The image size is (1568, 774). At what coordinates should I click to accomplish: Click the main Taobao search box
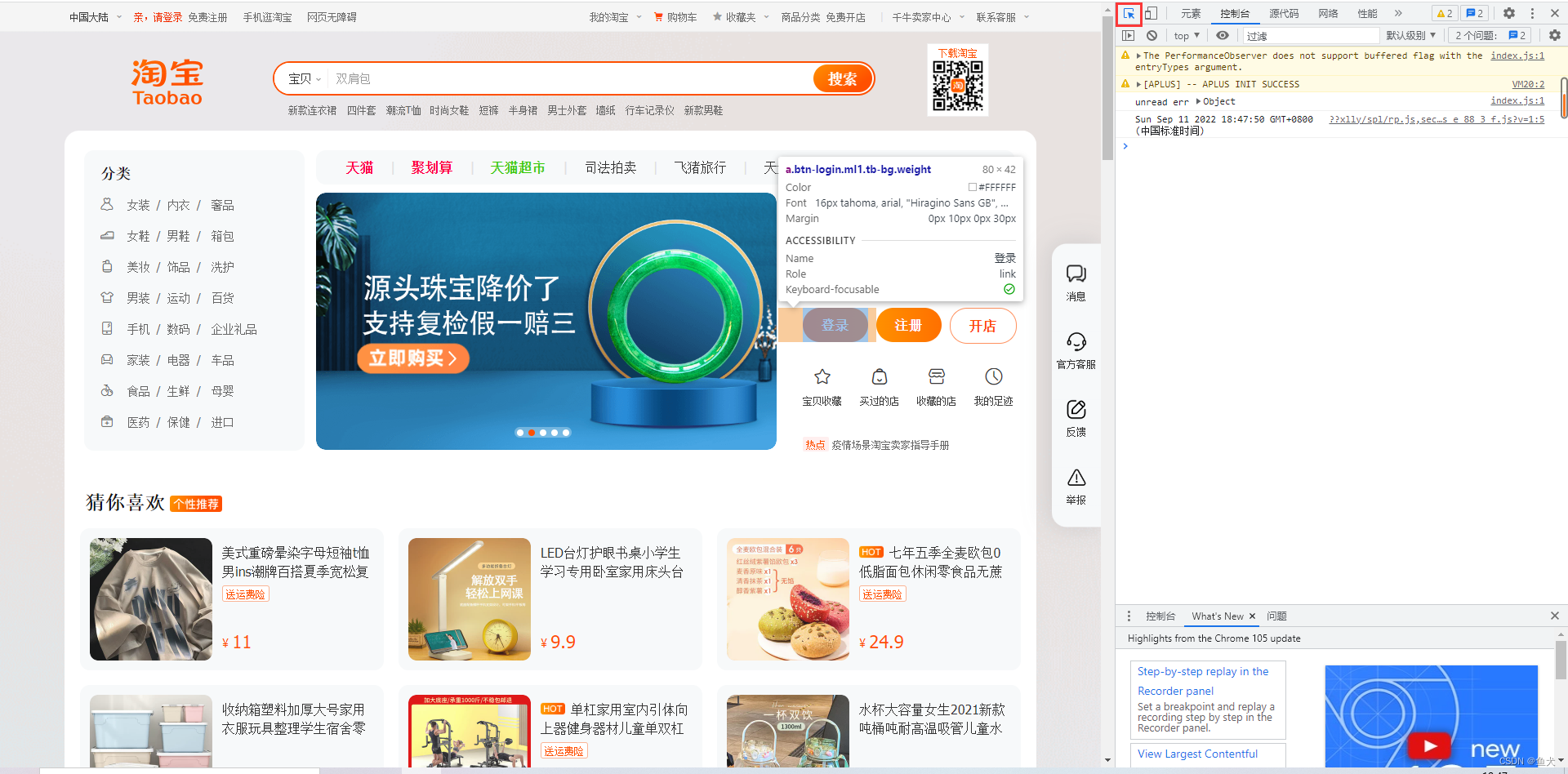click(570, 78)
